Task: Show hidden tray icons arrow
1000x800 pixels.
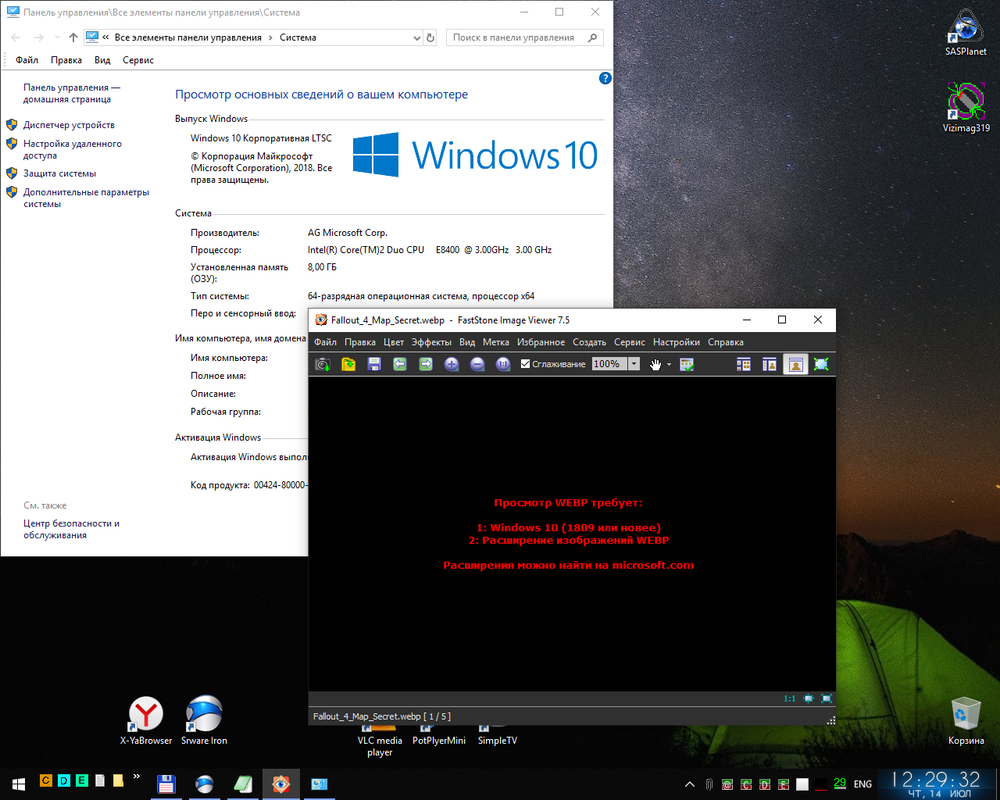Action: point(690,784)
